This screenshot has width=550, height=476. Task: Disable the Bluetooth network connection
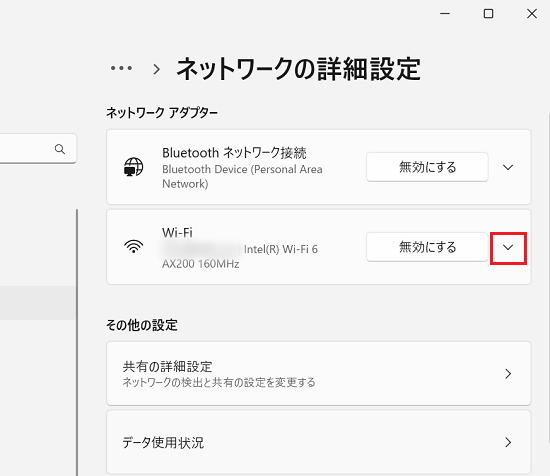(x=427, y=167)
